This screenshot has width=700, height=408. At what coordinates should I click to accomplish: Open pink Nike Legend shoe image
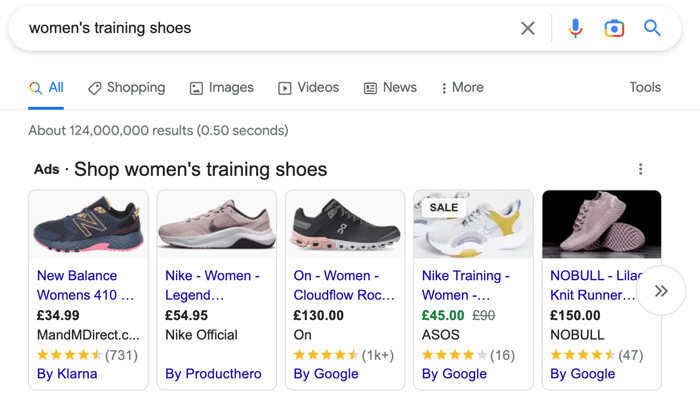(x=217, y=225)
